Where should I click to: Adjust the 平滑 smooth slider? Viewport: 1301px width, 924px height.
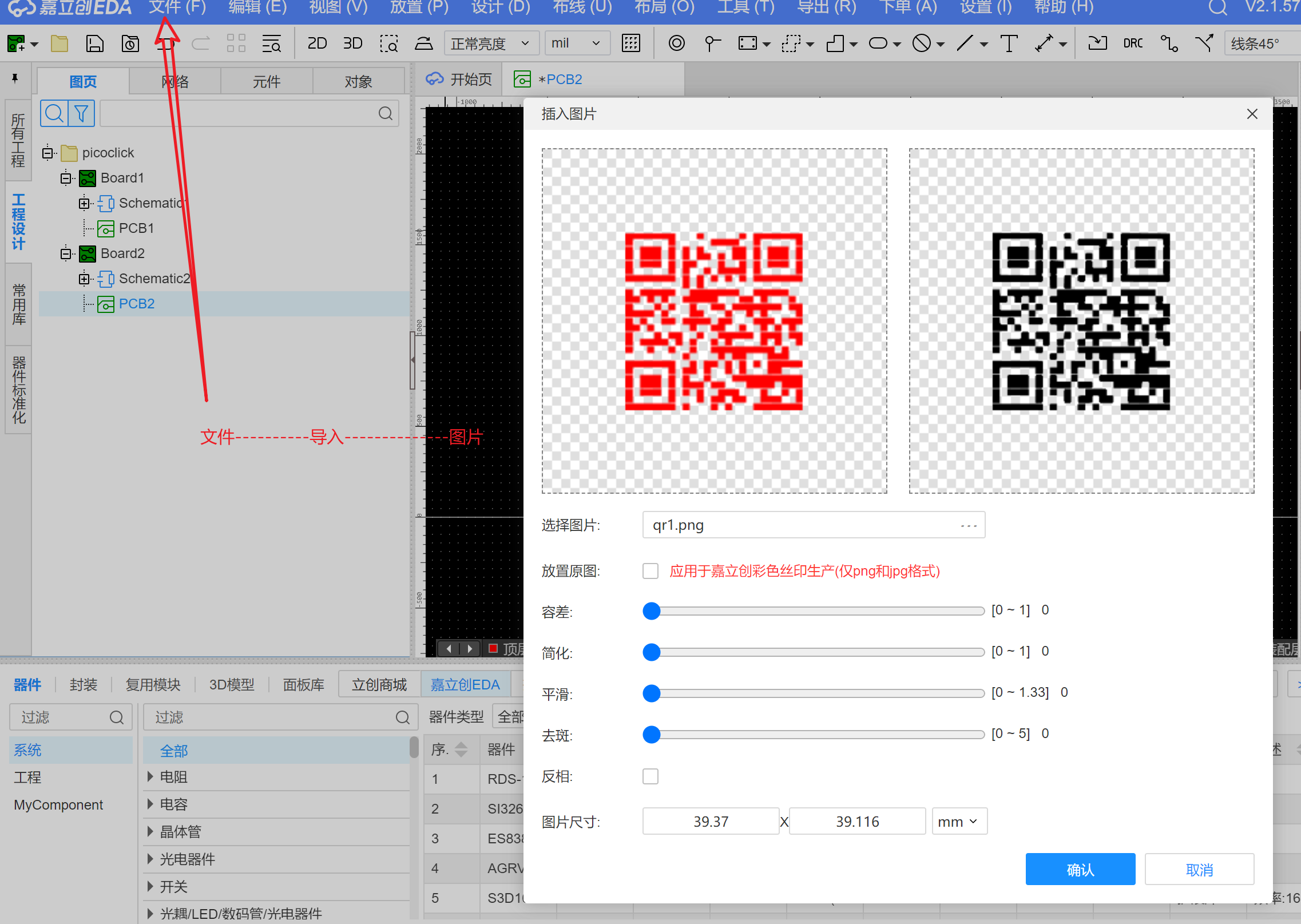point(814,693)
